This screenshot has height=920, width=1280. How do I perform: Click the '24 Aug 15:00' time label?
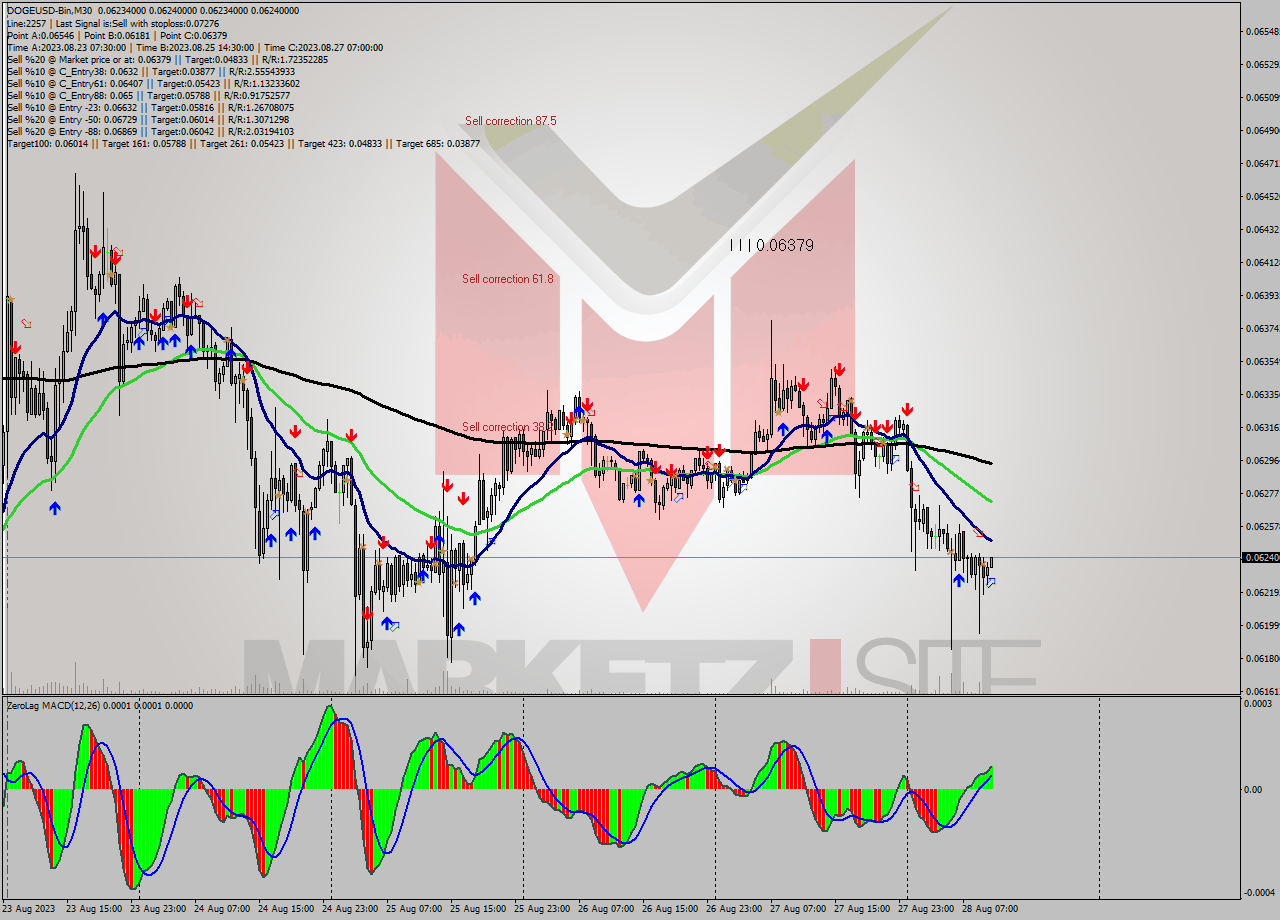tap(286, 909)
